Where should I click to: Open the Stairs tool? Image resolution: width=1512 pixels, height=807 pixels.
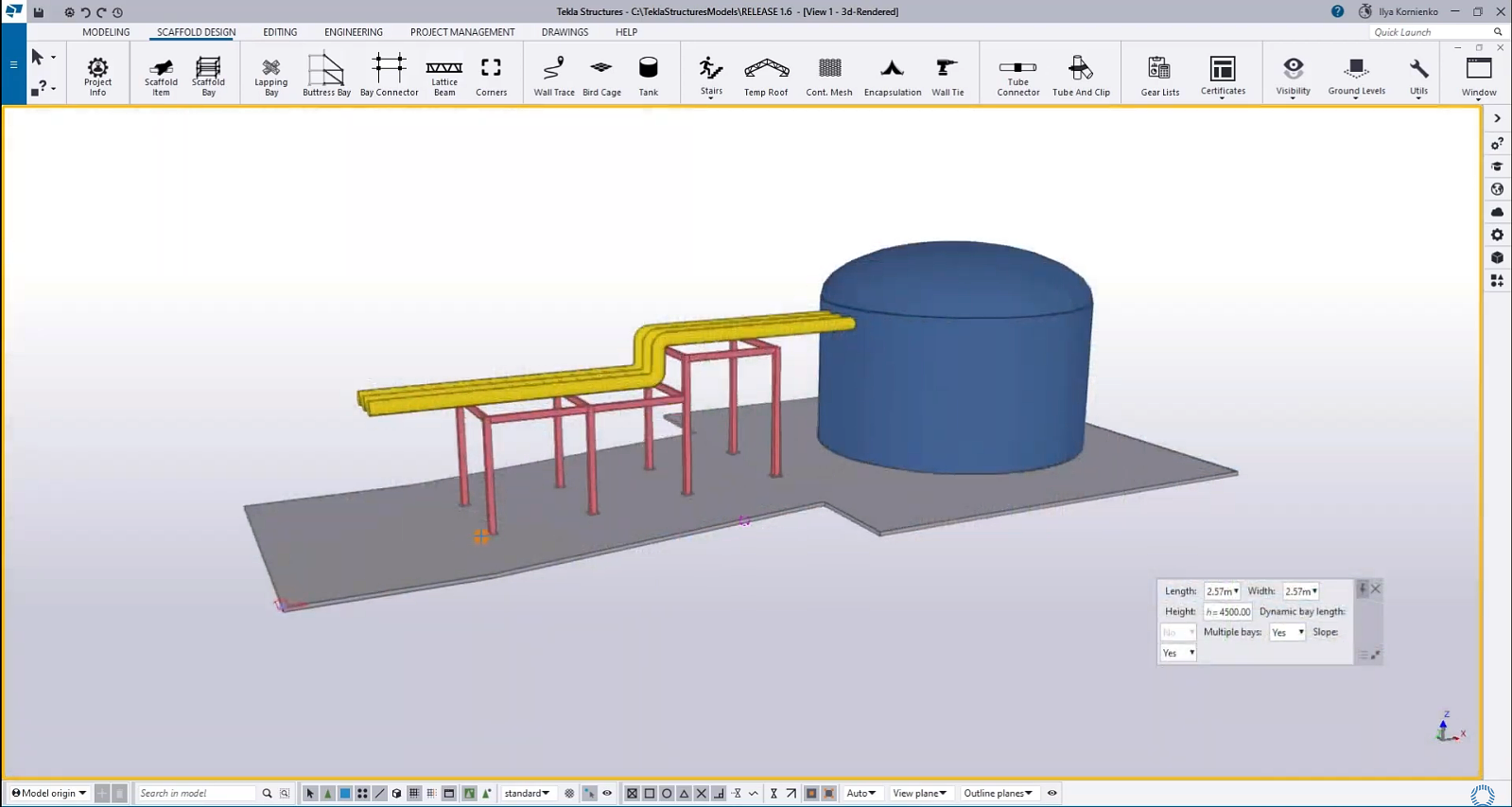(x=711, y=76)
